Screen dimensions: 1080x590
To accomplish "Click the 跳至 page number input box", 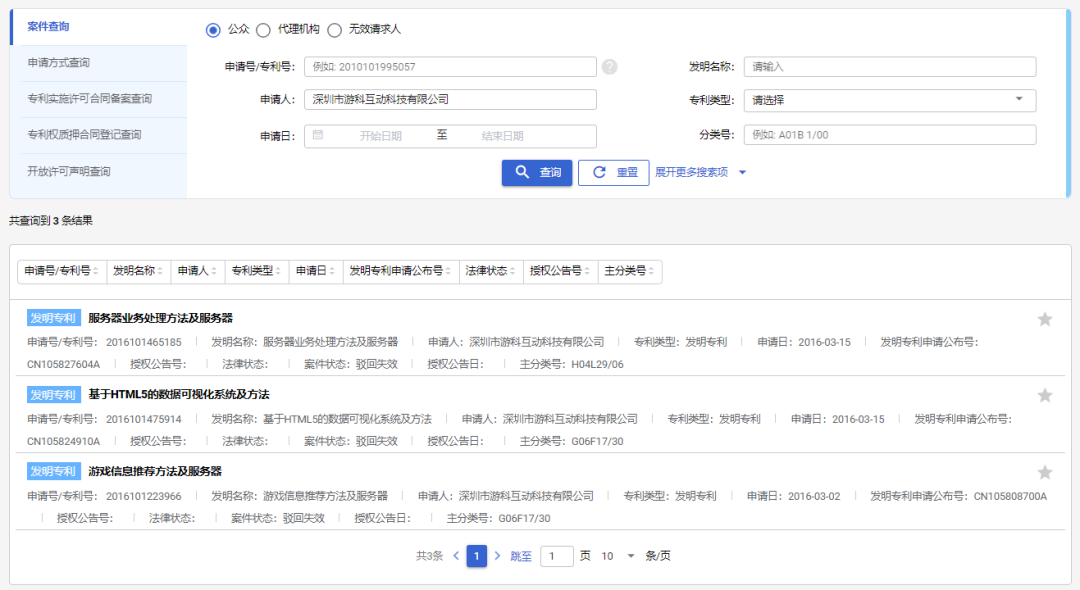I will point(556,555).
